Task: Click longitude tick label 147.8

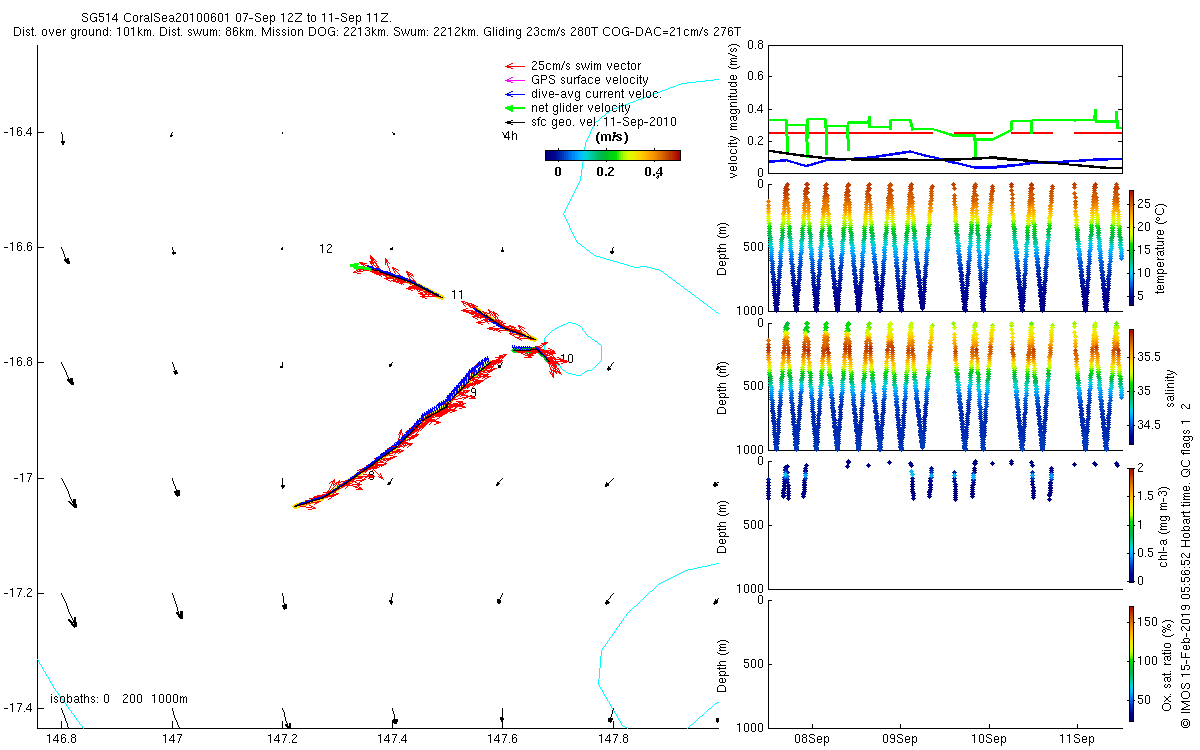Action: pyautogui.click(x=612, y=738)
